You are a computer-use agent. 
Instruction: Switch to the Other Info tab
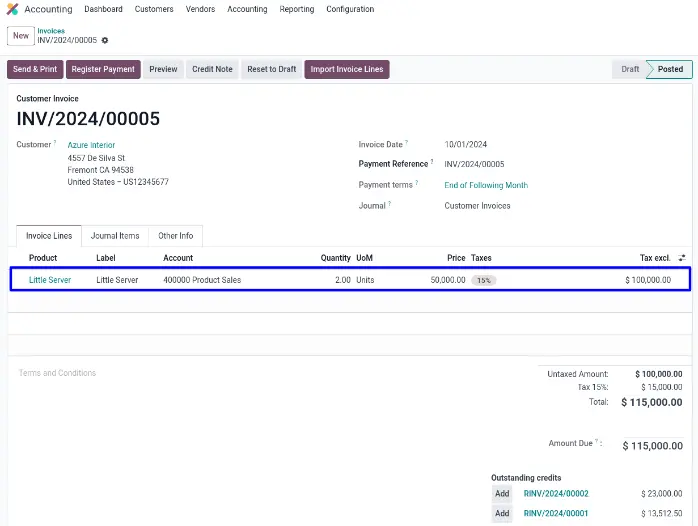(x=175, y=236)
